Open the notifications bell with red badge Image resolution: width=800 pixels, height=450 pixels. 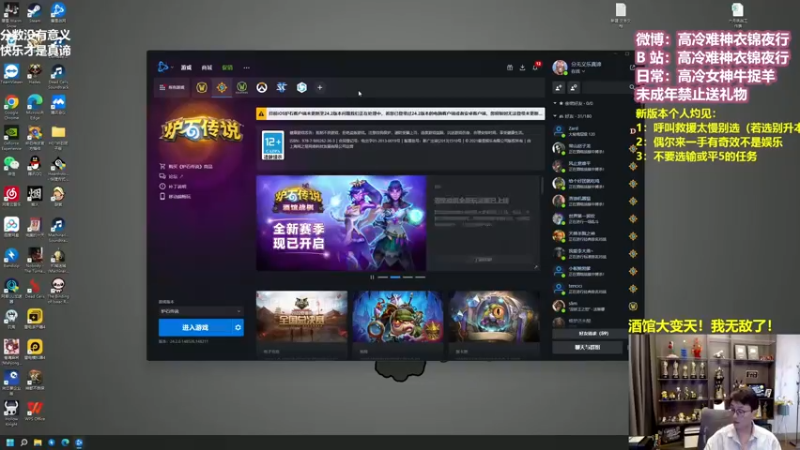pyautogui.click(x=536, y=67)
